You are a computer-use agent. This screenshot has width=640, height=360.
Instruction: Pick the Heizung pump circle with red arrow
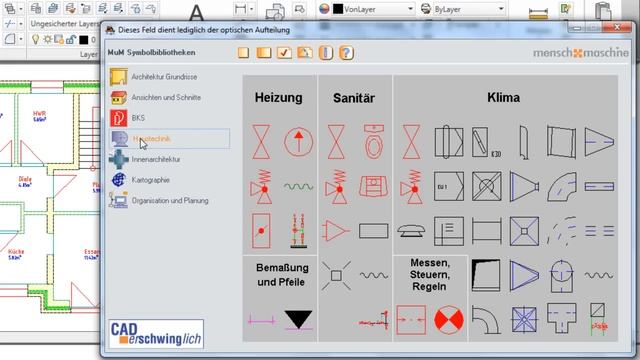pyautogui.click(x=298, y=142)
